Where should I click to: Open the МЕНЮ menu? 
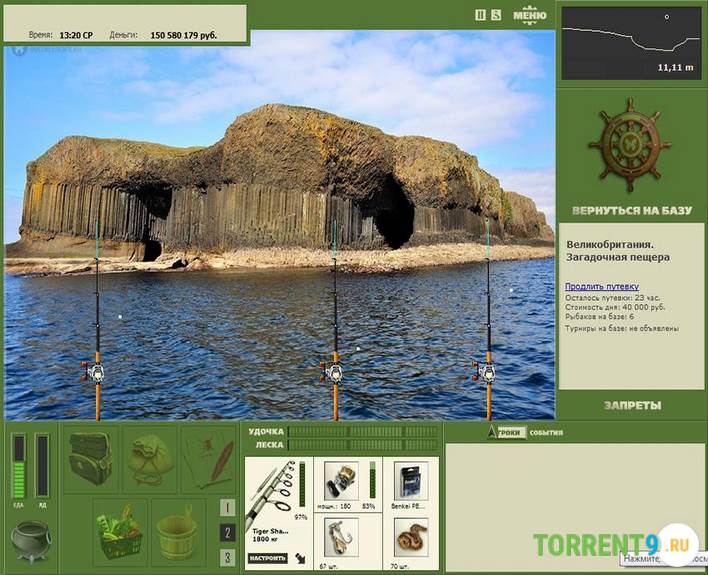[x=529, y=15]
